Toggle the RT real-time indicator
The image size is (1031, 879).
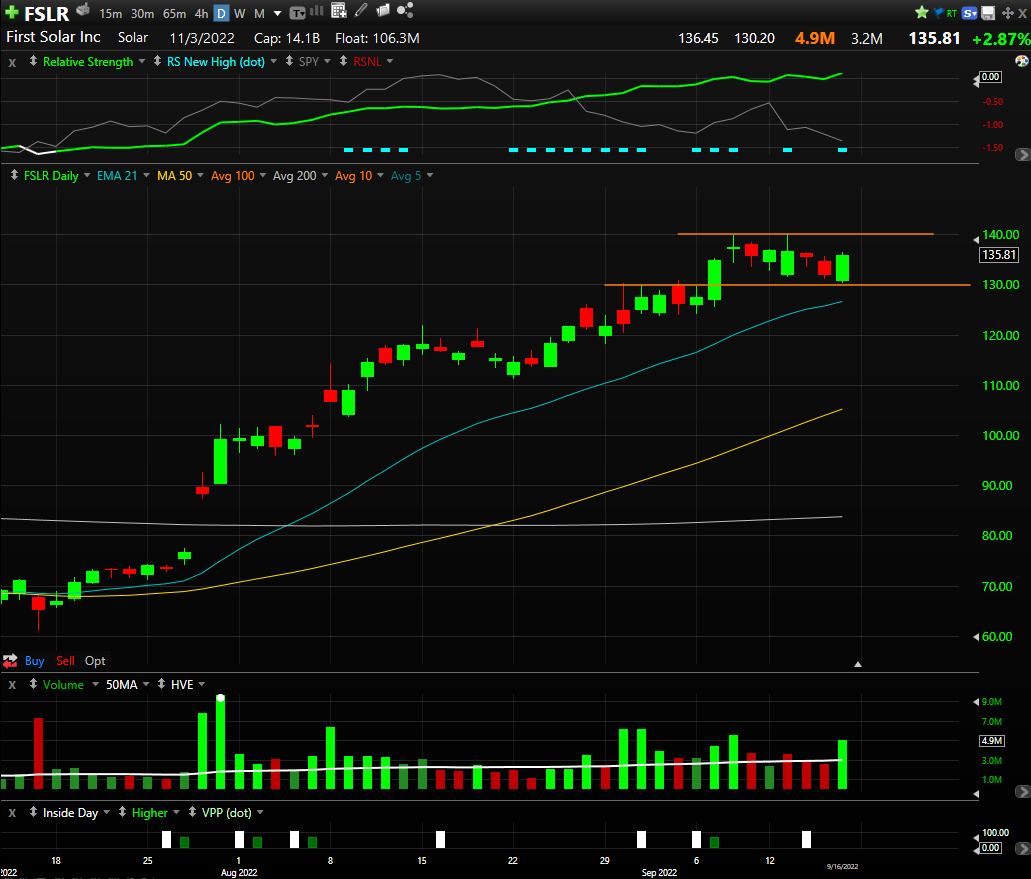click(951, 13)
